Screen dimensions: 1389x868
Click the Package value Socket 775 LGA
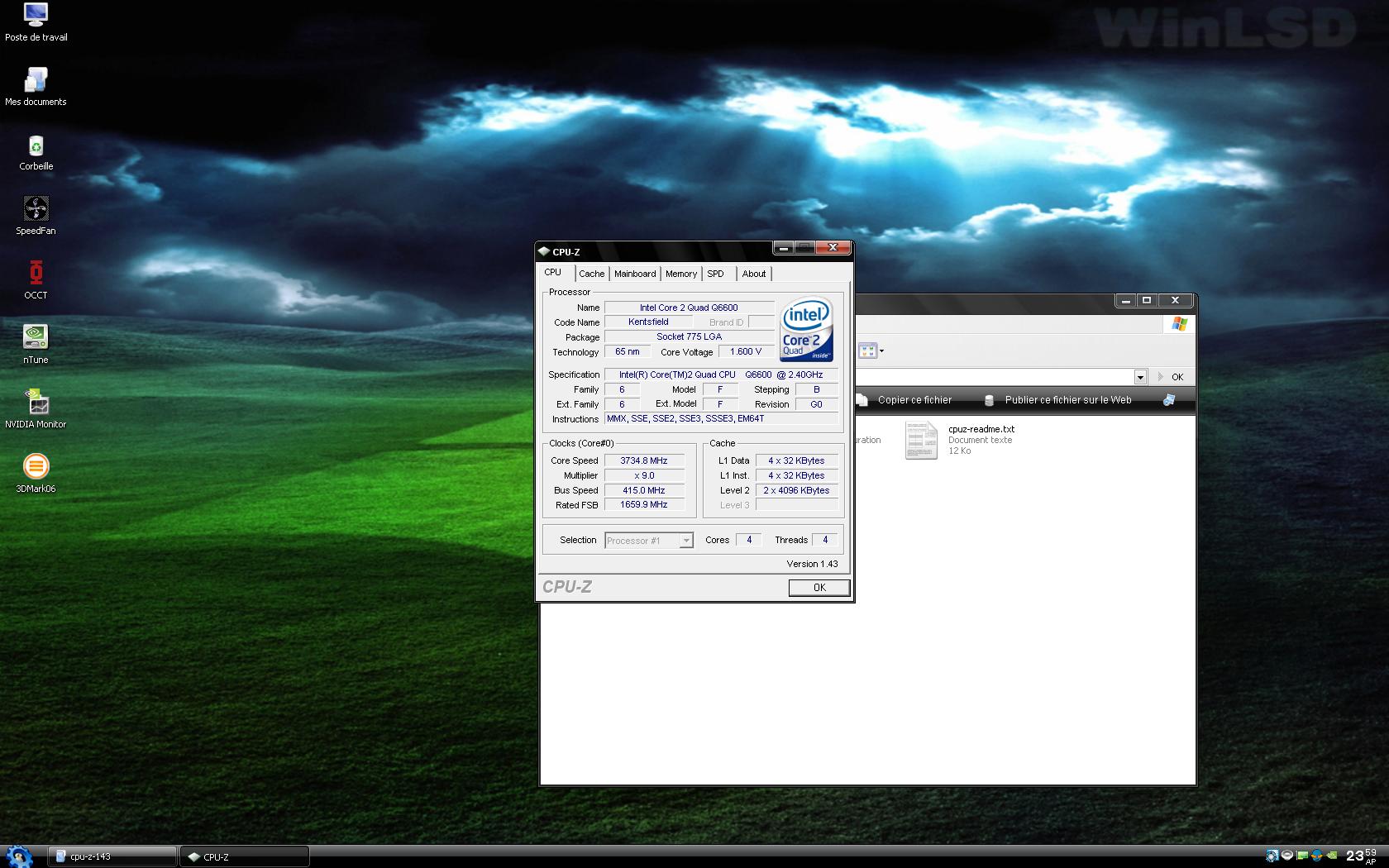point(689,336)
